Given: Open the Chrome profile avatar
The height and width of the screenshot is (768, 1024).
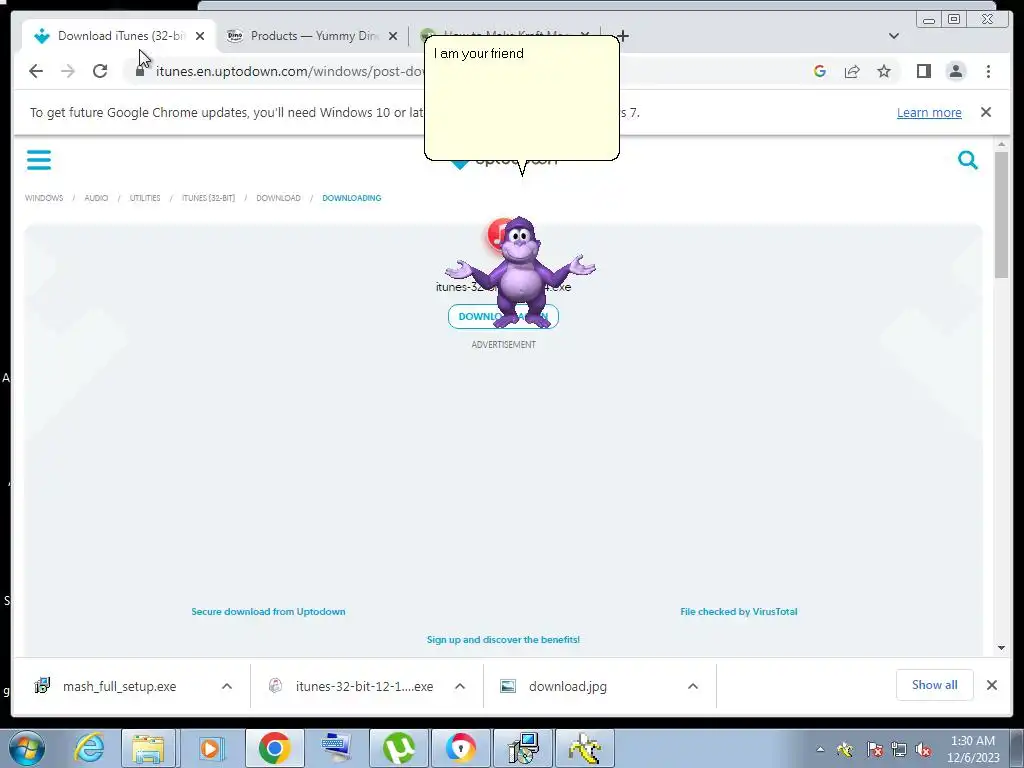Looking at the screenshot, I should (x=955, y=71).
